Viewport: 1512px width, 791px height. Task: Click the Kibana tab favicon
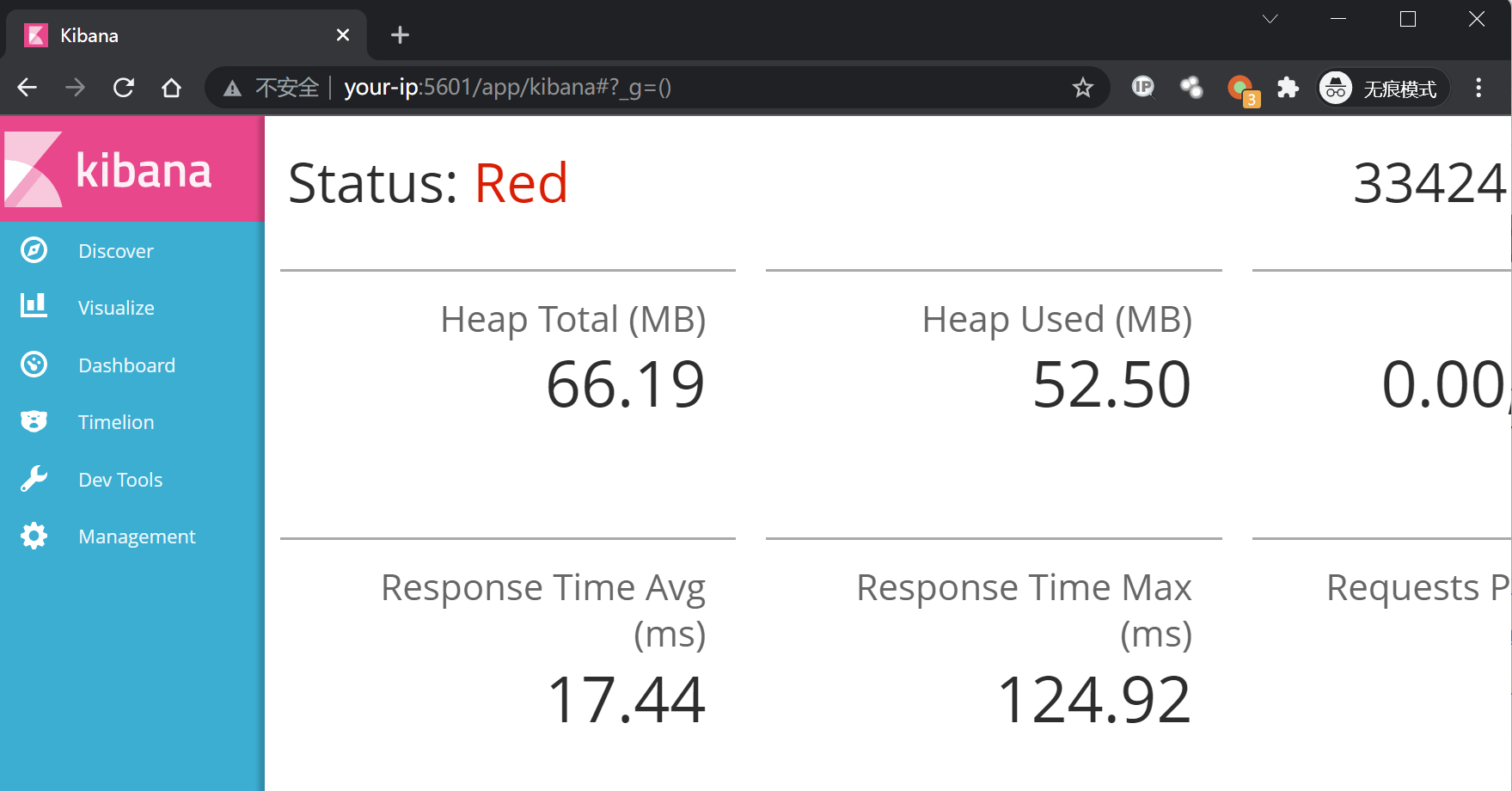[x=36, y=35]
